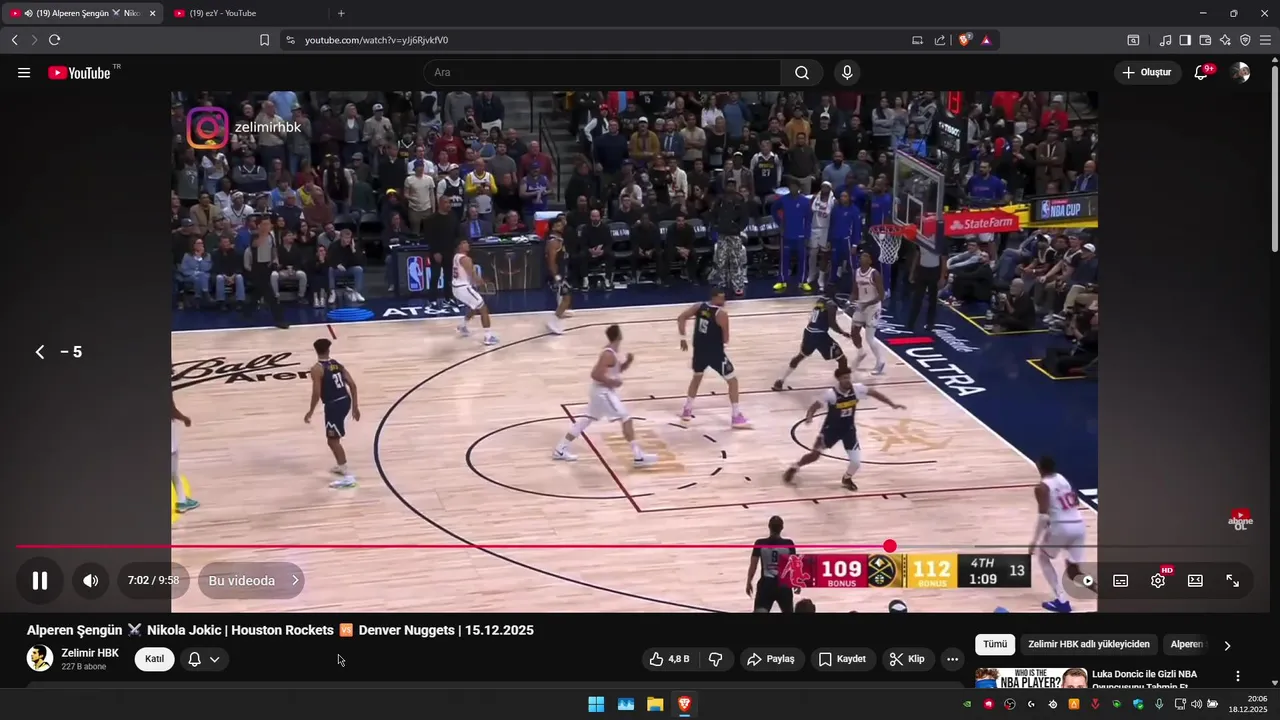Reload the page
The height and width of the screenshot is (720, 1280).
click(54, 40)
